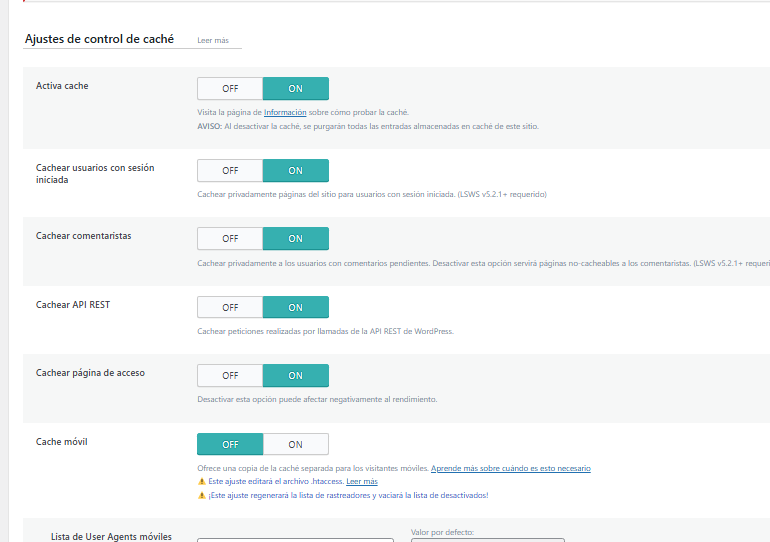Click OFF option for Cache móvil
This screenshot has height=542, width=770.
coord(230,444)
